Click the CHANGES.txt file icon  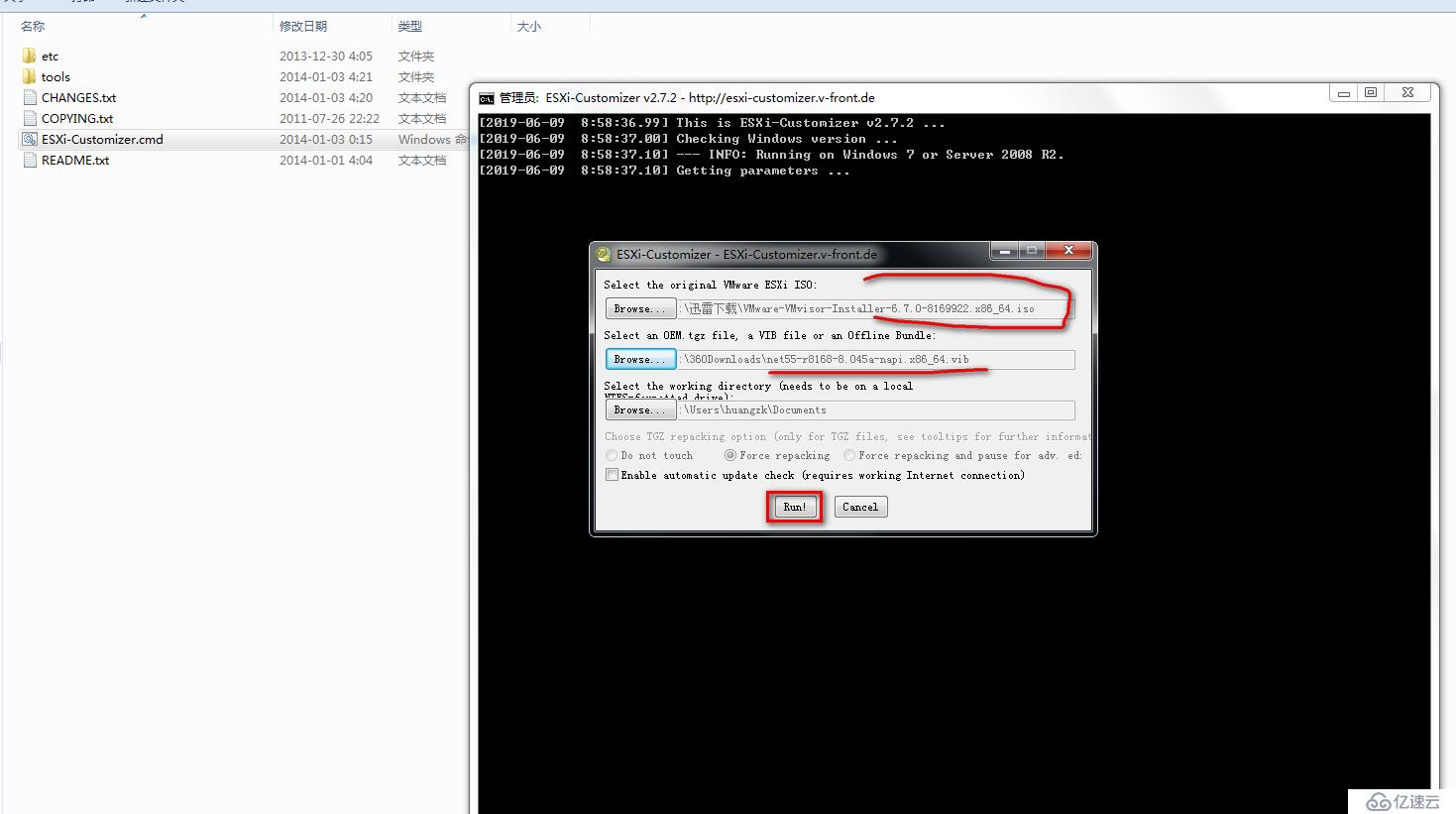[x=30, y=97]
